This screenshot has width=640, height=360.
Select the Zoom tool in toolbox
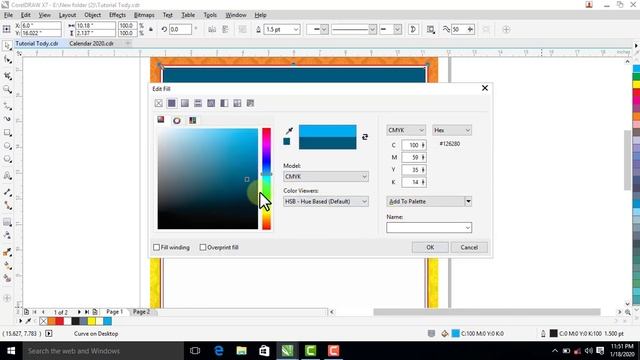[x=7, y=89]
